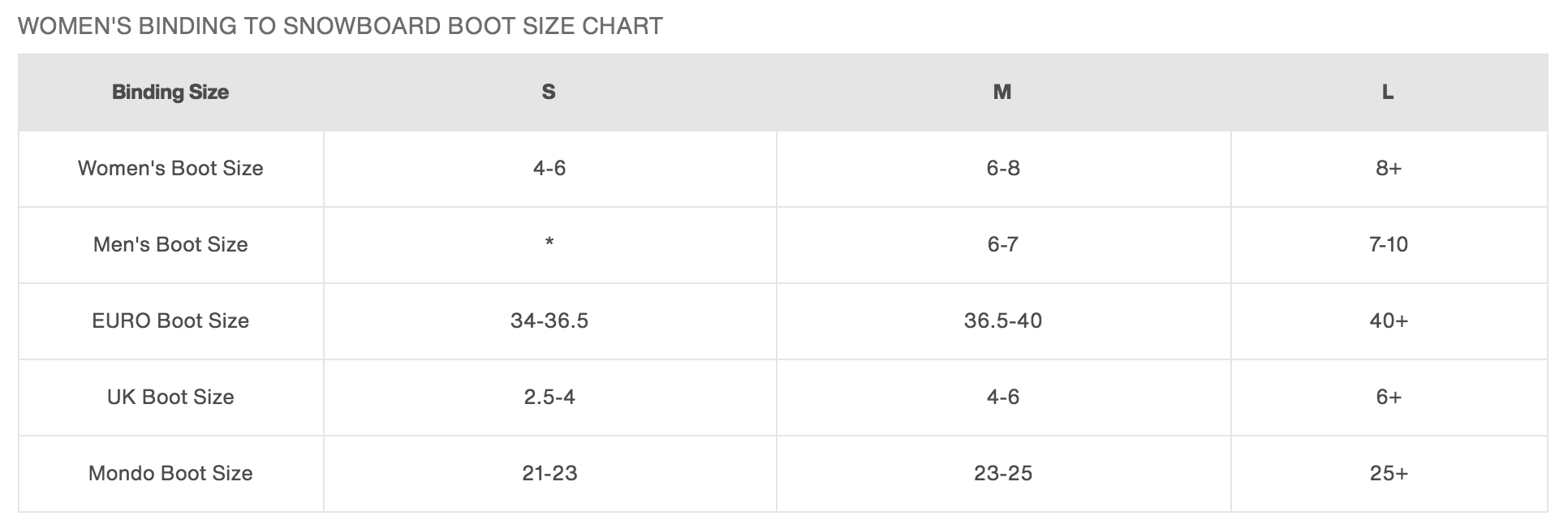1568x529 pixels.
Task: Select the 2.5-4 UK size cell
Action: 549,397
